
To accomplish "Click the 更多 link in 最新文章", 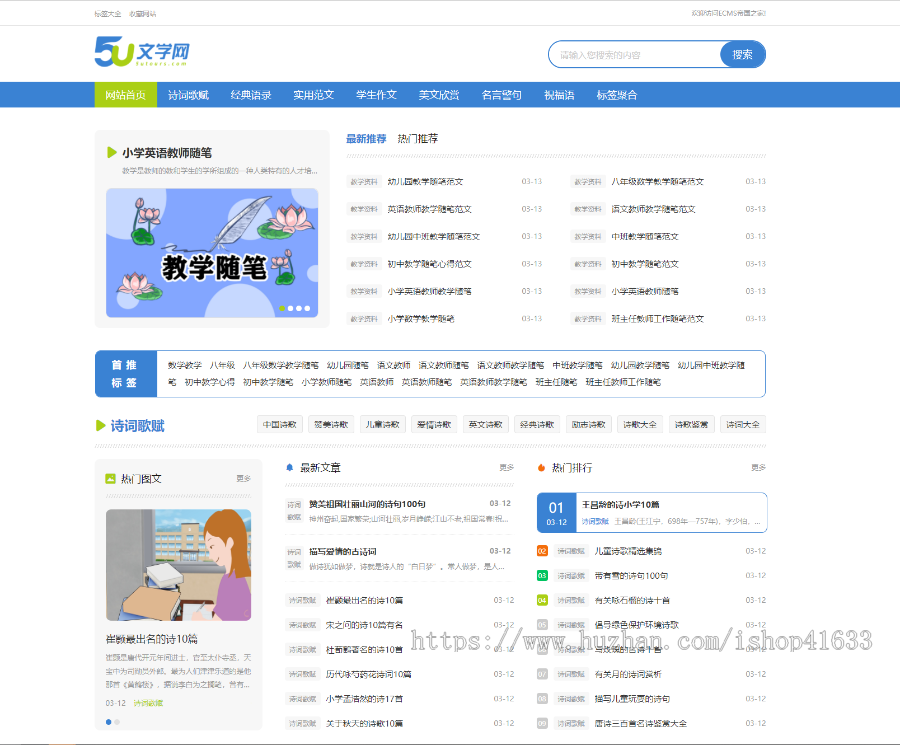I will [x=507, y=468].
